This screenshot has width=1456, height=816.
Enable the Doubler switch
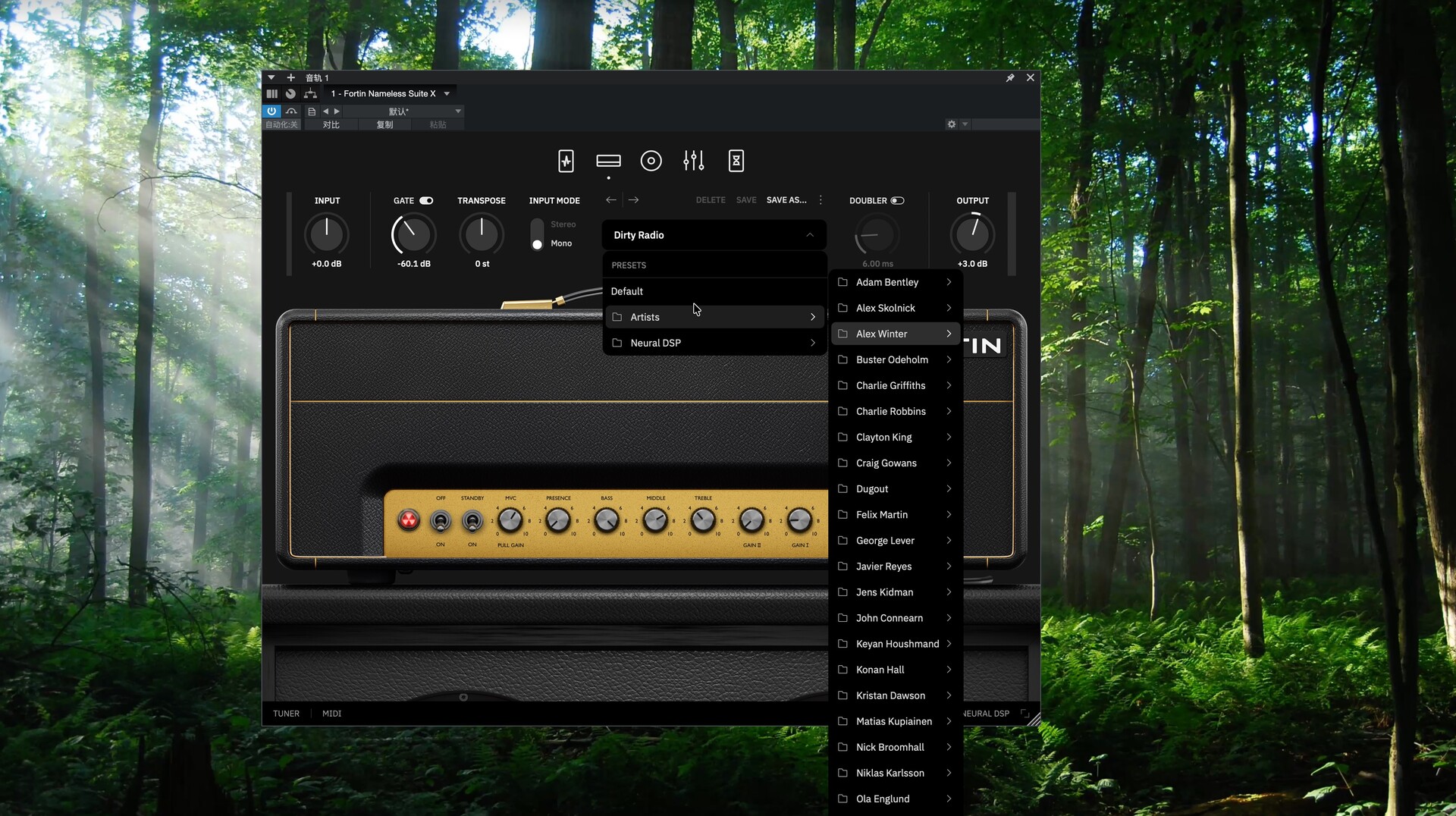[x=897, y=201]
